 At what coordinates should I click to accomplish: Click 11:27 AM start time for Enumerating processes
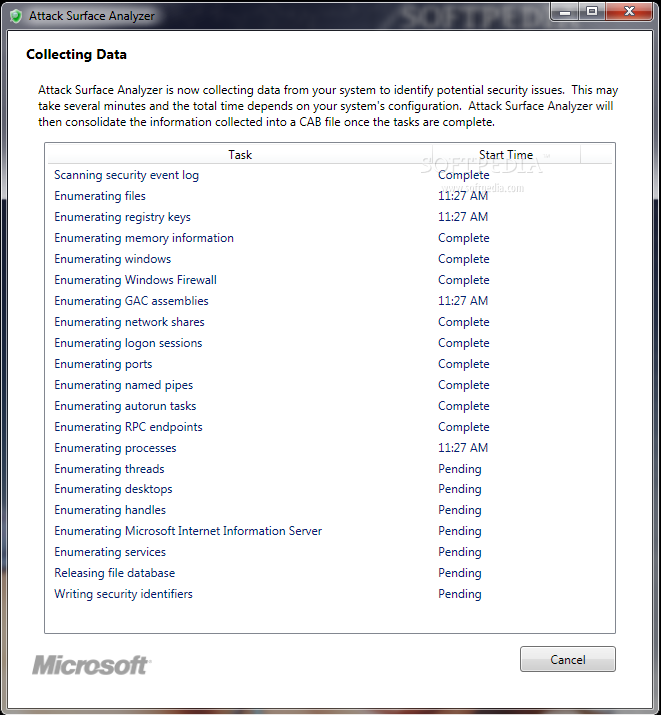pyautogui.click(x=463, y=448)
